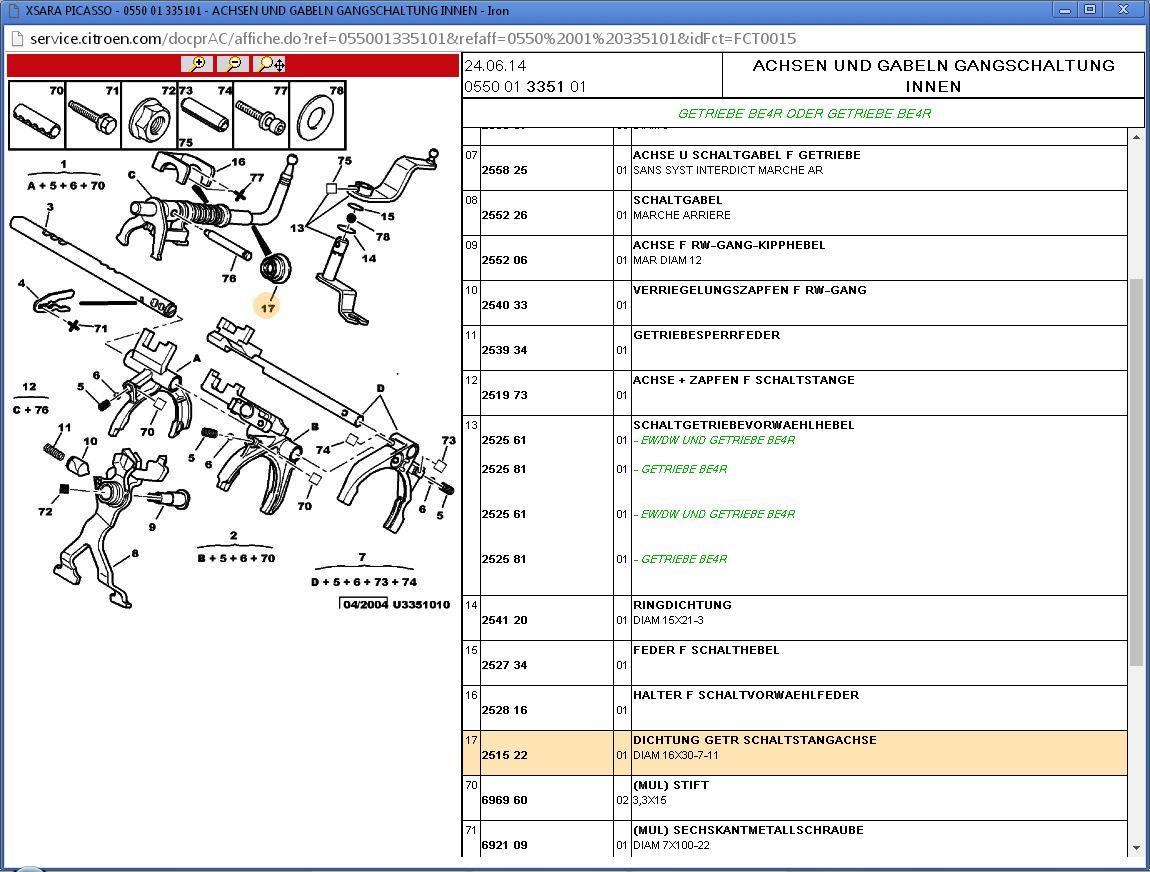Image resolution: width=1150 pixels, height=872 pixels.
Task: Click the green GETRIEBE BE4R ODER header text
Action: (x=804, y=114)
